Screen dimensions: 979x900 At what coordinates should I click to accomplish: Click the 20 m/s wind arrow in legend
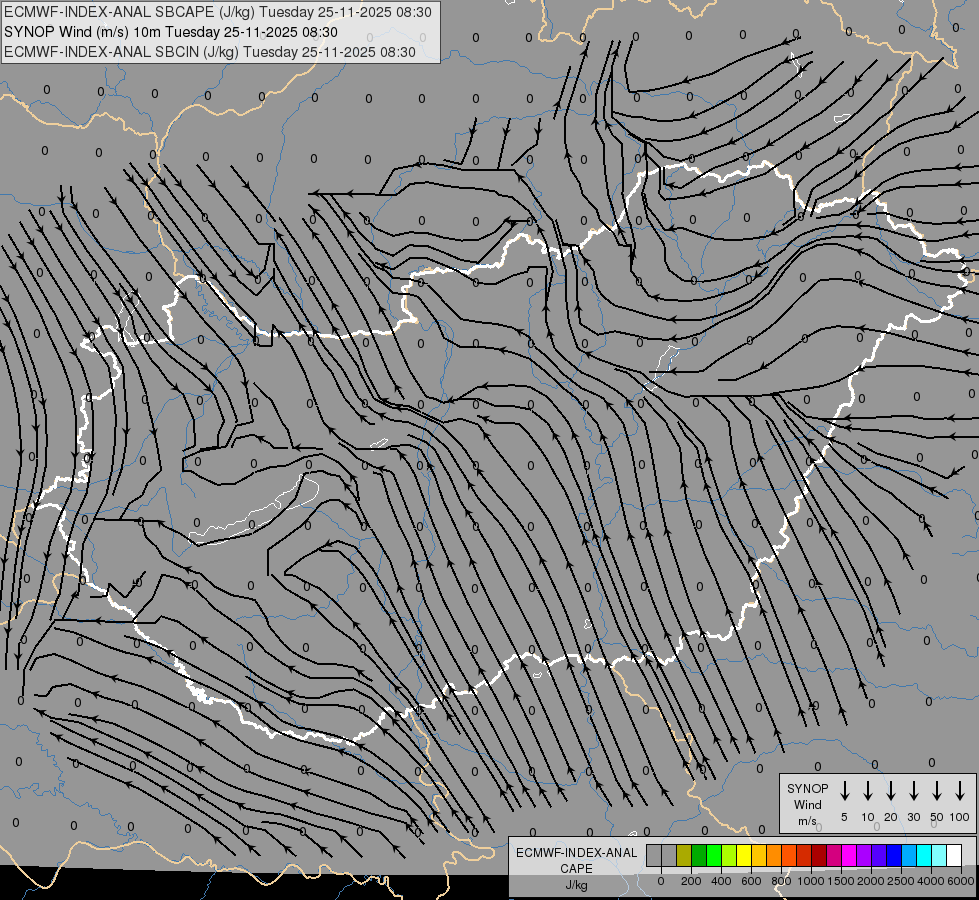click(x=890, y=791)
